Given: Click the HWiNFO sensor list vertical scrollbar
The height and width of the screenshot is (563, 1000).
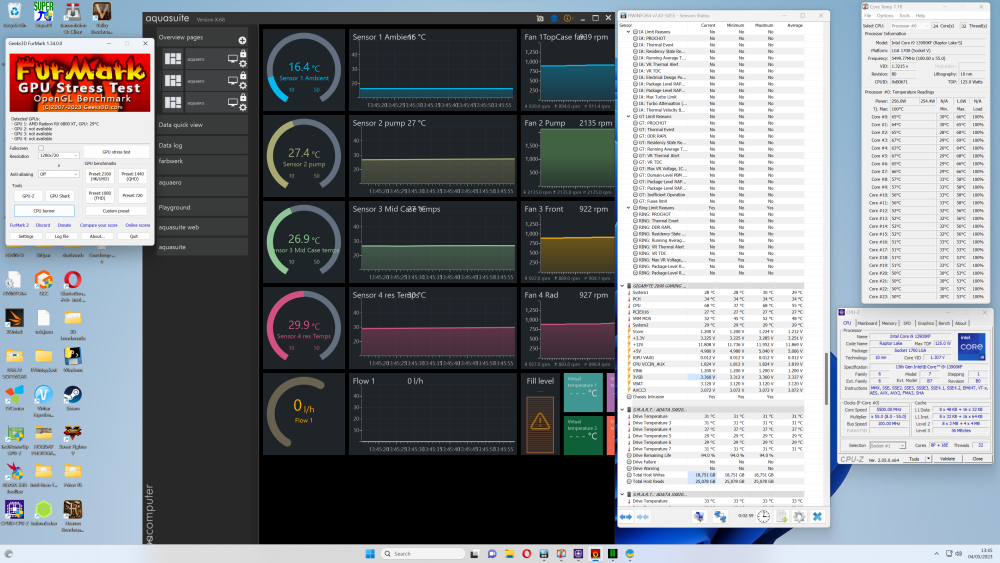Looking at the screenshot, I should pos(825,377).
